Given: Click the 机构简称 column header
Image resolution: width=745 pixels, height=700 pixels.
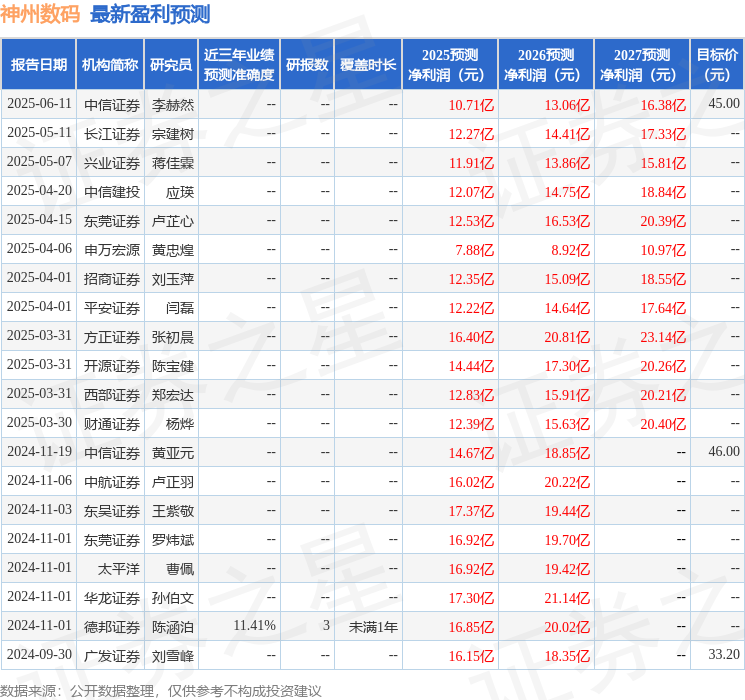Looking at the screenshot, I should point(110,65).
